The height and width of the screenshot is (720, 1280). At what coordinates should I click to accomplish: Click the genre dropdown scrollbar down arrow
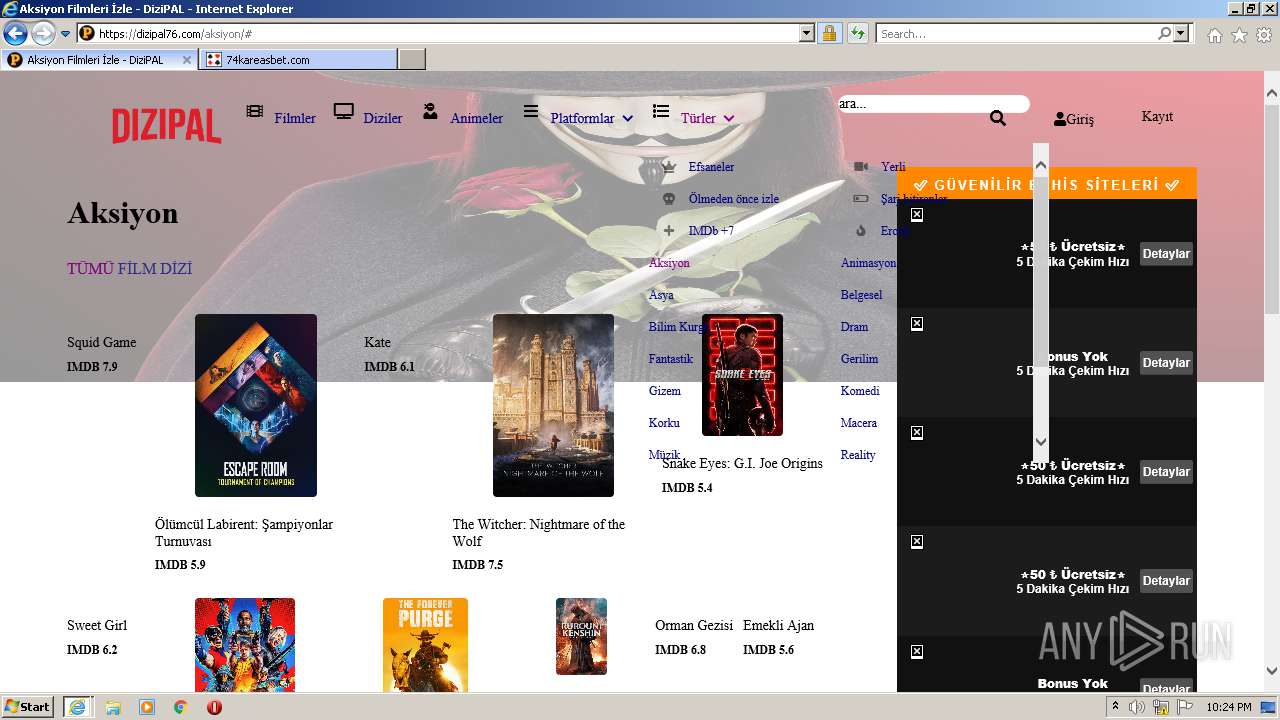[x=1040, y=441]
